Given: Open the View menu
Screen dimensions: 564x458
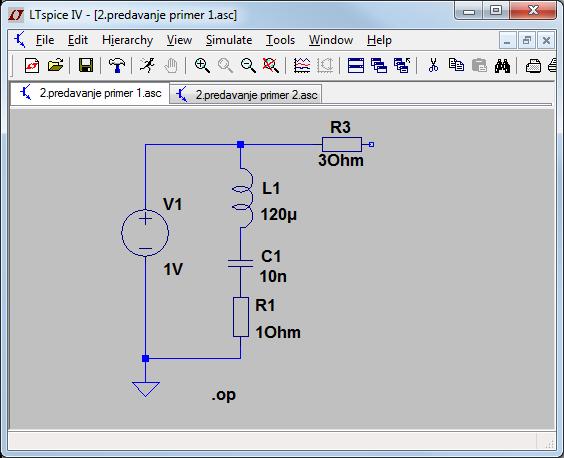Looking at the screenshot, I should 179,40.
